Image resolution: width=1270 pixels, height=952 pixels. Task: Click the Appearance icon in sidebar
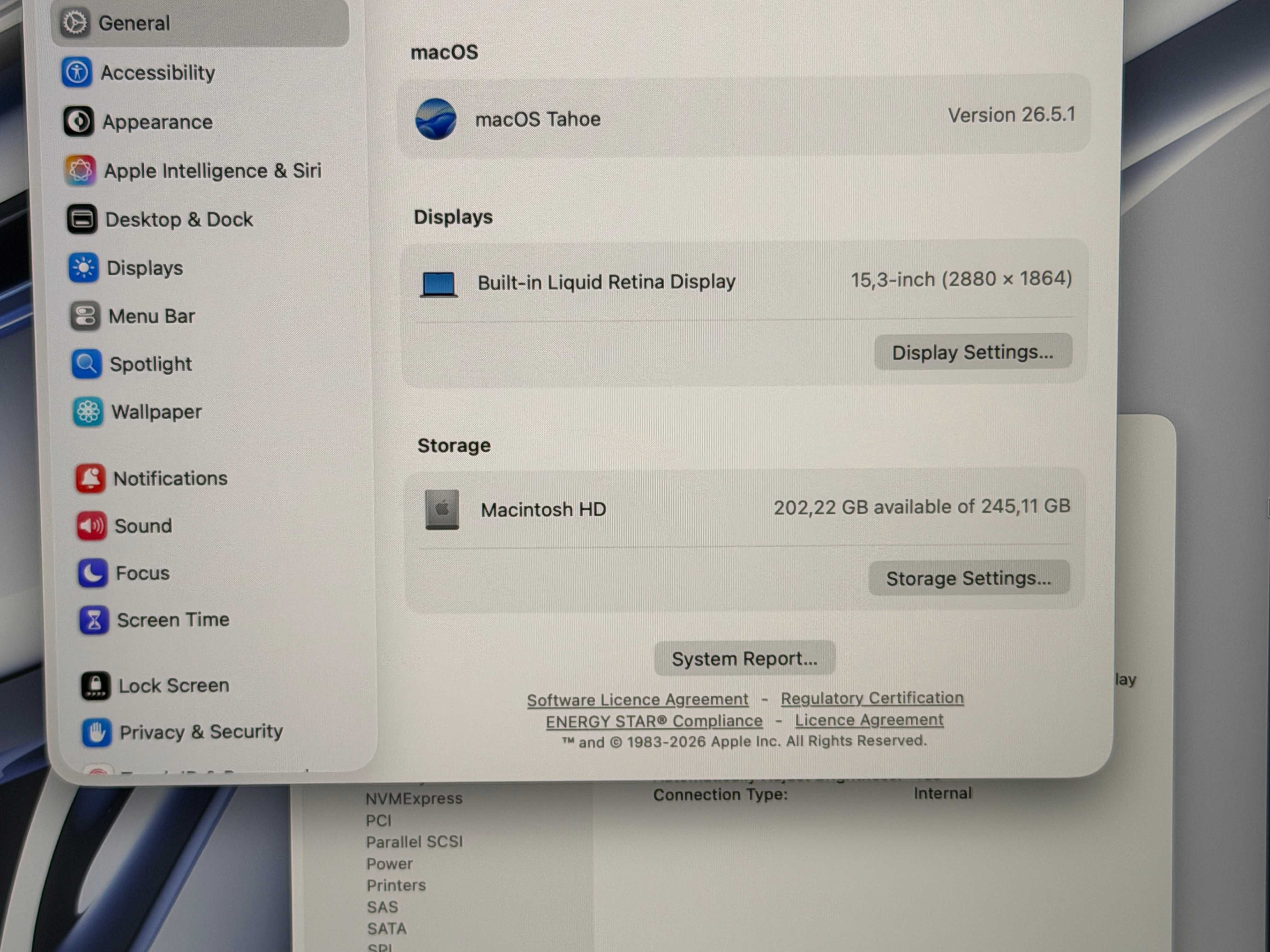click(79, 122)
